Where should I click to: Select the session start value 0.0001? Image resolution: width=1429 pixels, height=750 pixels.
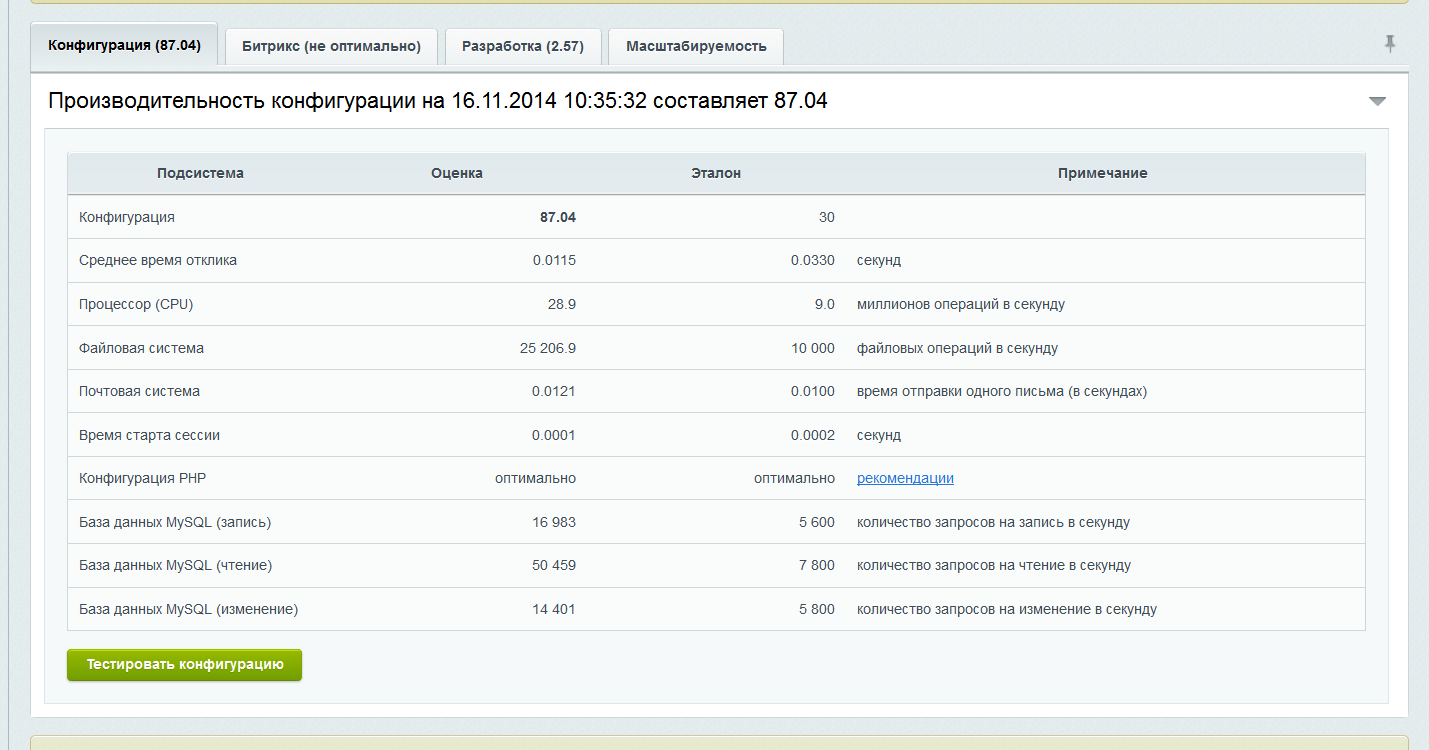coord(554,435)
